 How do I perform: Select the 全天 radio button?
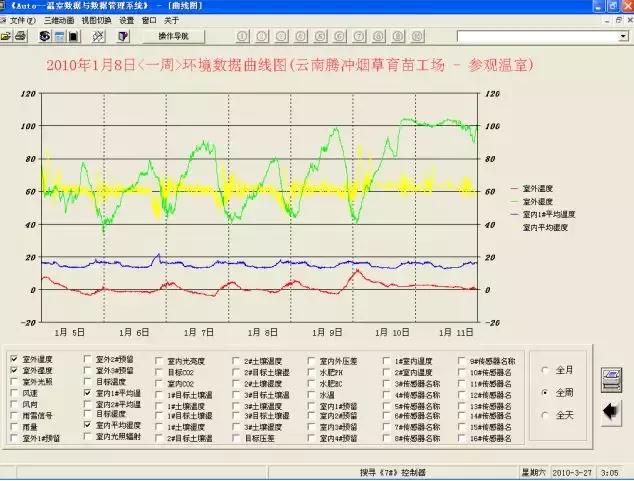543,415
